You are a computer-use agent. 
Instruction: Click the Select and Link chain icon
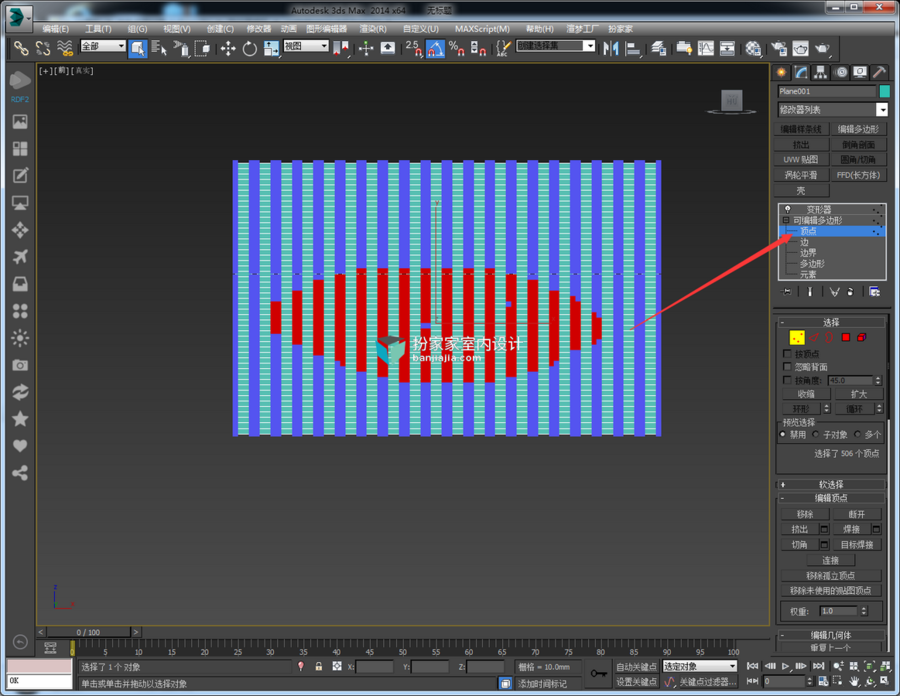tap(21, 48)
